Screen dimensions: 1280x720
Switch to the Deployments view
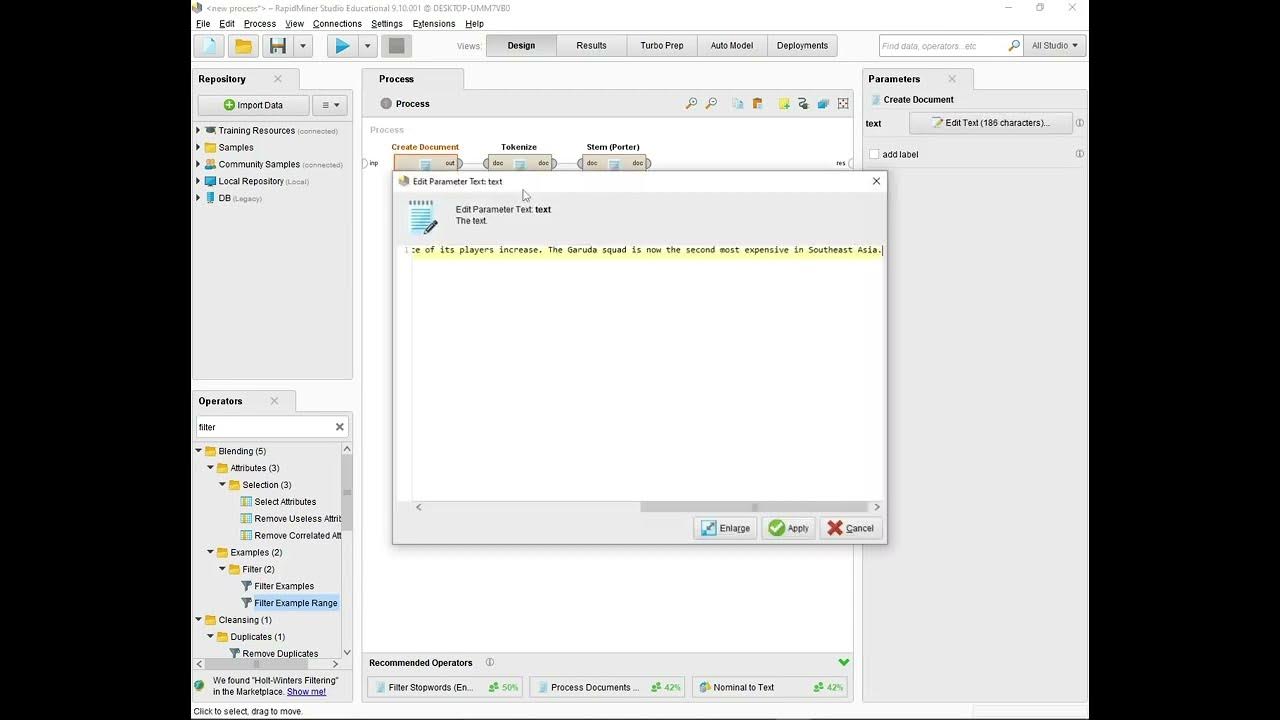802,45
